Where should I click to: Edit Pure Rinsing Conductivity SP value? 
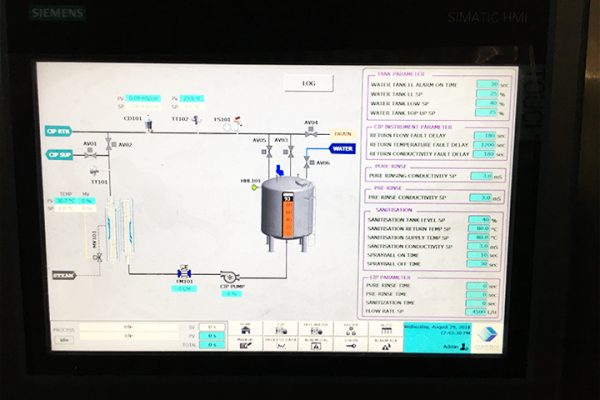[481, 176]
